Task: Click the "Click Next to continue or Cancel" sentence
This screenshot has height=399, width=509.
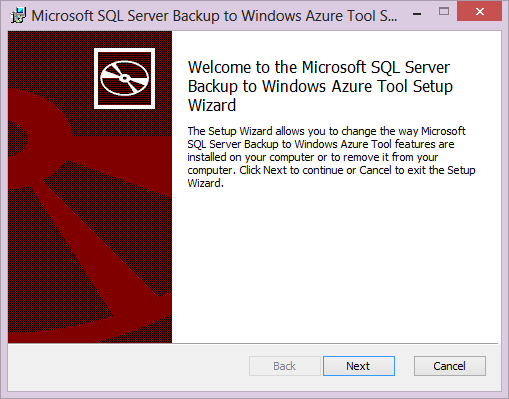Action: tap(316, 170)
